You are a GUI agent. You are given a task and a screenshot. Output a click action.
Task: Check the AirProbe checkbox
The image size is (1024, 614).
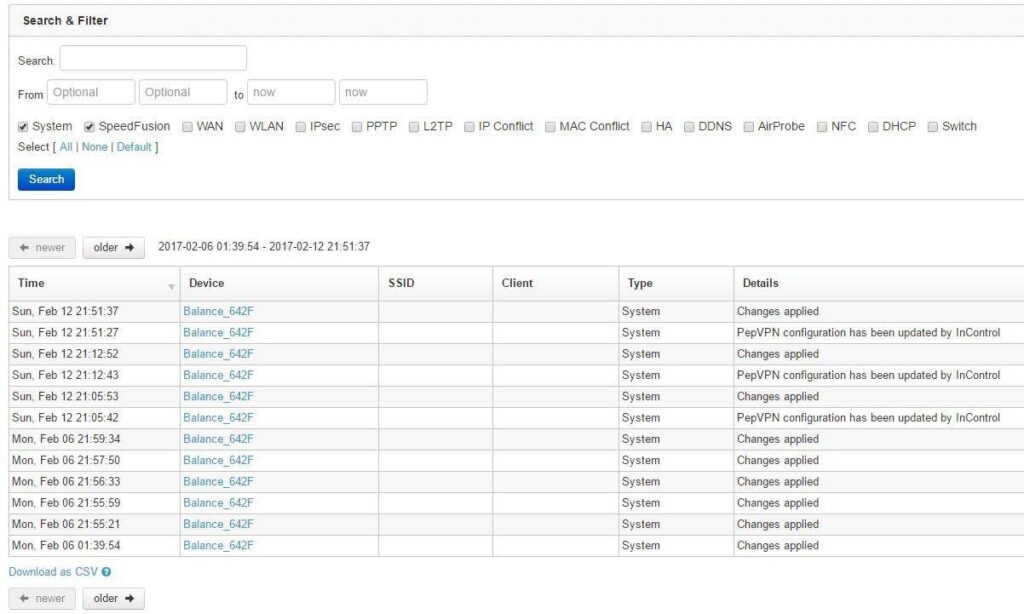(749, 127)
